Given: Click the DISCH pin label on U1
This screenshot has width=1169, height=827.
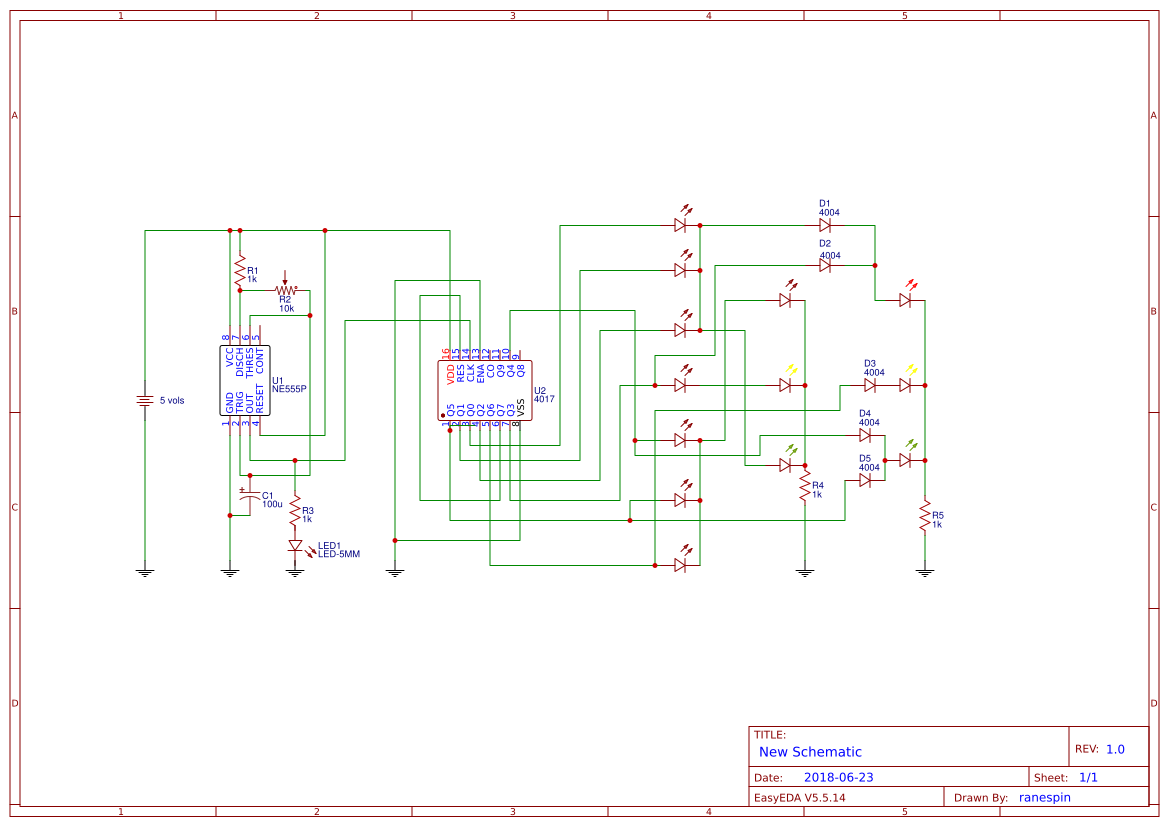Looking at the screenshot, I should coord(239,362).
